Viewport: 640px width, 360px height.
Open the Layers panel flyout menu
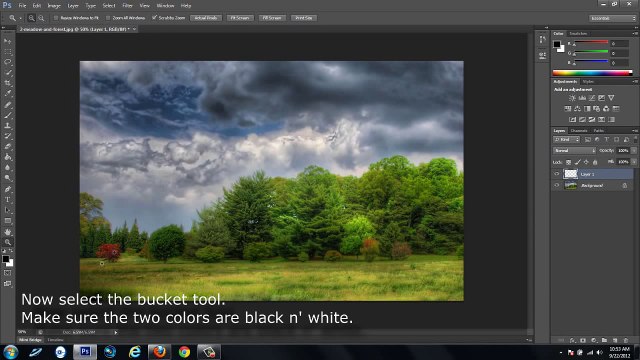tap(635, 131)
